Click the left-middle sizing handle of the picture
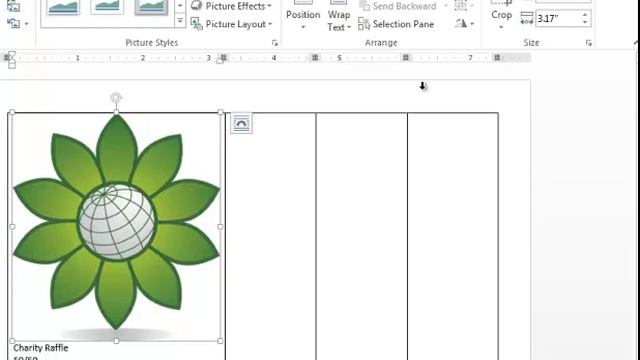This screenshot has width=640, height=360. pyautogui.click(x=12, y=227)
